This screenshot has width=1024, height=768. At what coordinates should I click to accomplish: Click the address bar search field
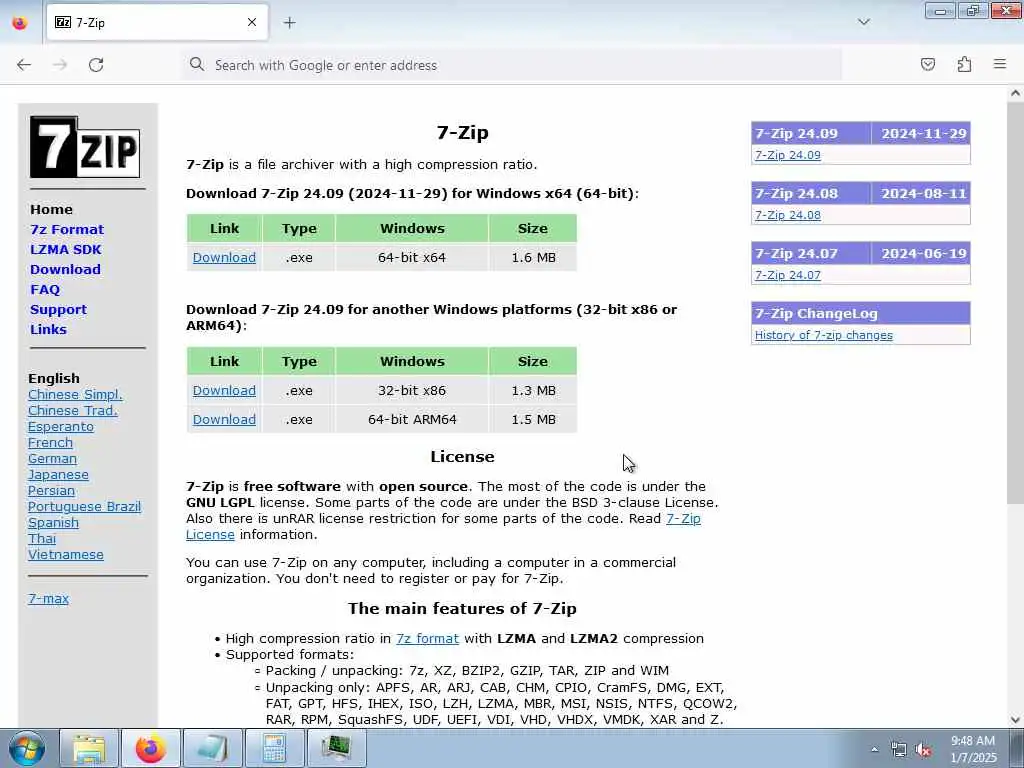512,65
